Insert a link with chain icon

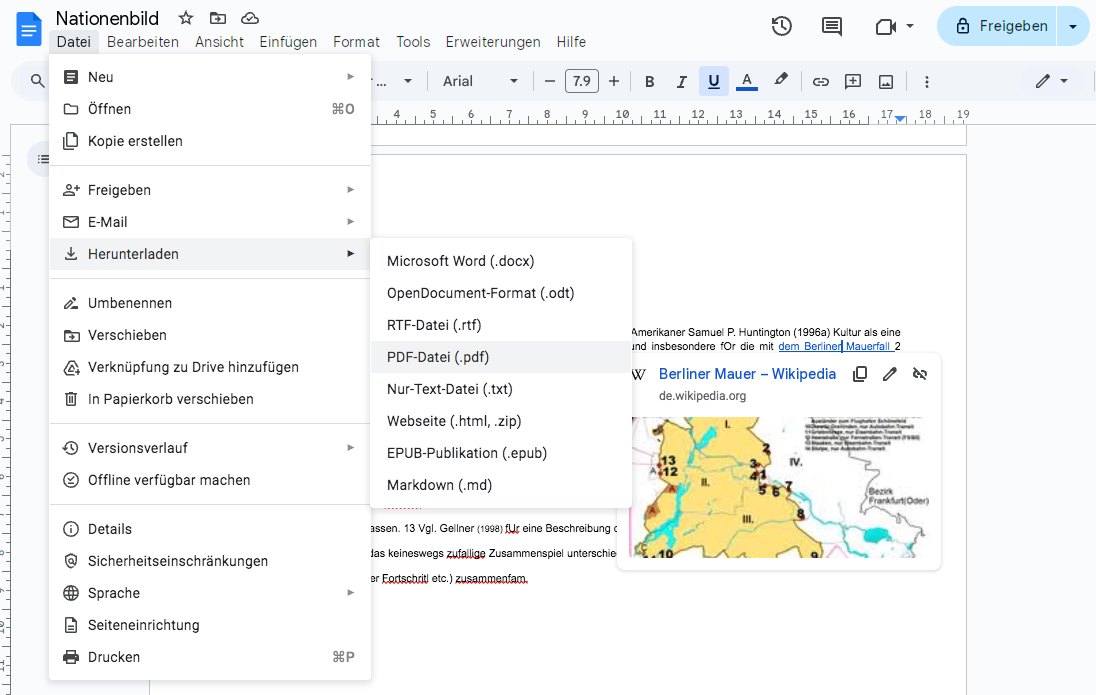821,82
